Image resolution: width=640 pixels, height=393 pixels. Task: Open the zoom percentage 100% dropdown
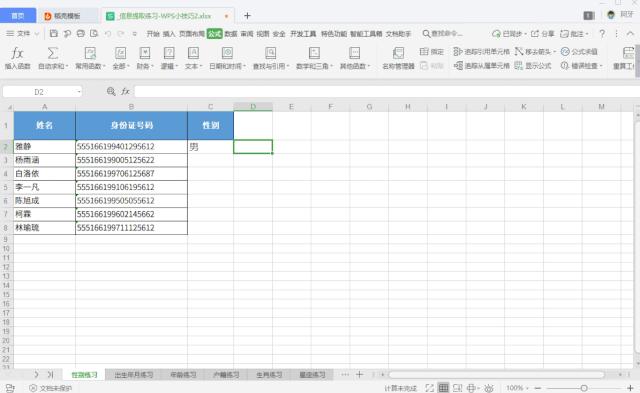click(x=517, y=388)
